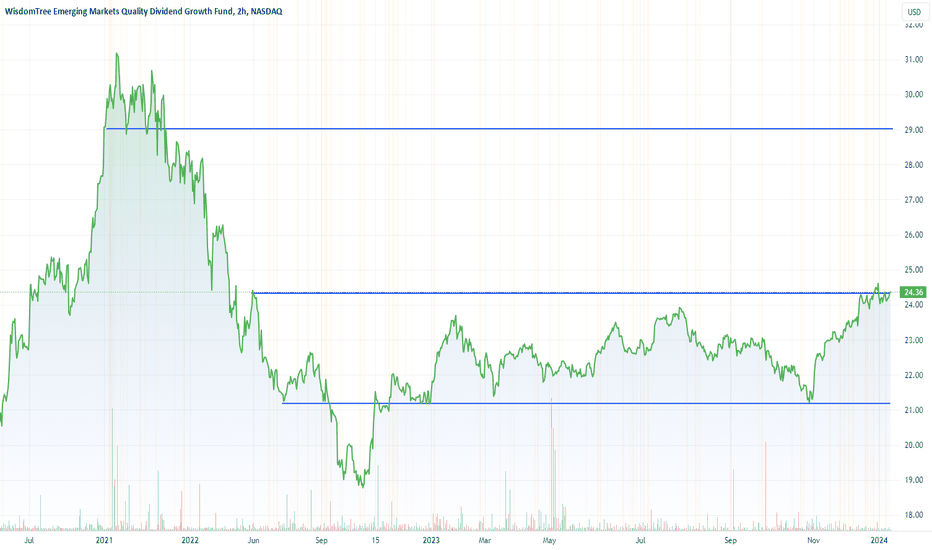Click the Jun date label on time axis

(253, 540)
